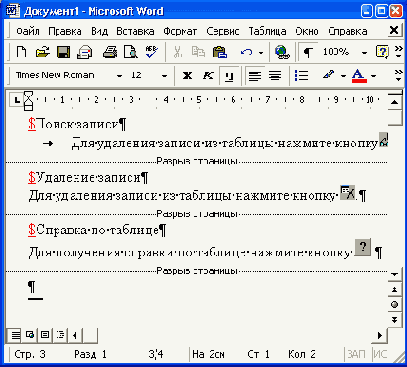This screenshot has width=407, height=367.
Task: Toggle underline formatting Ч
Action: [x=229, y=76]
